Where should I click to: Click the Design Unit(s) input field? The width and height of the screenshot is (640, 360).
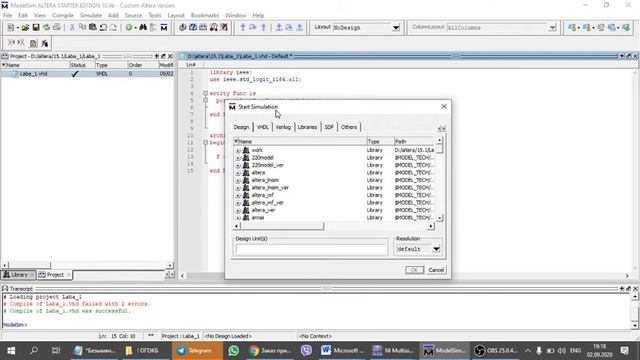tap(311, 249)
